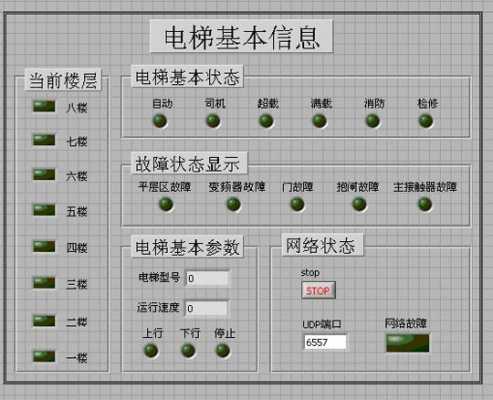Viewport: 493px width, 400px height.
Task: Click the 故障状态显示 group label
Action: 189,163
